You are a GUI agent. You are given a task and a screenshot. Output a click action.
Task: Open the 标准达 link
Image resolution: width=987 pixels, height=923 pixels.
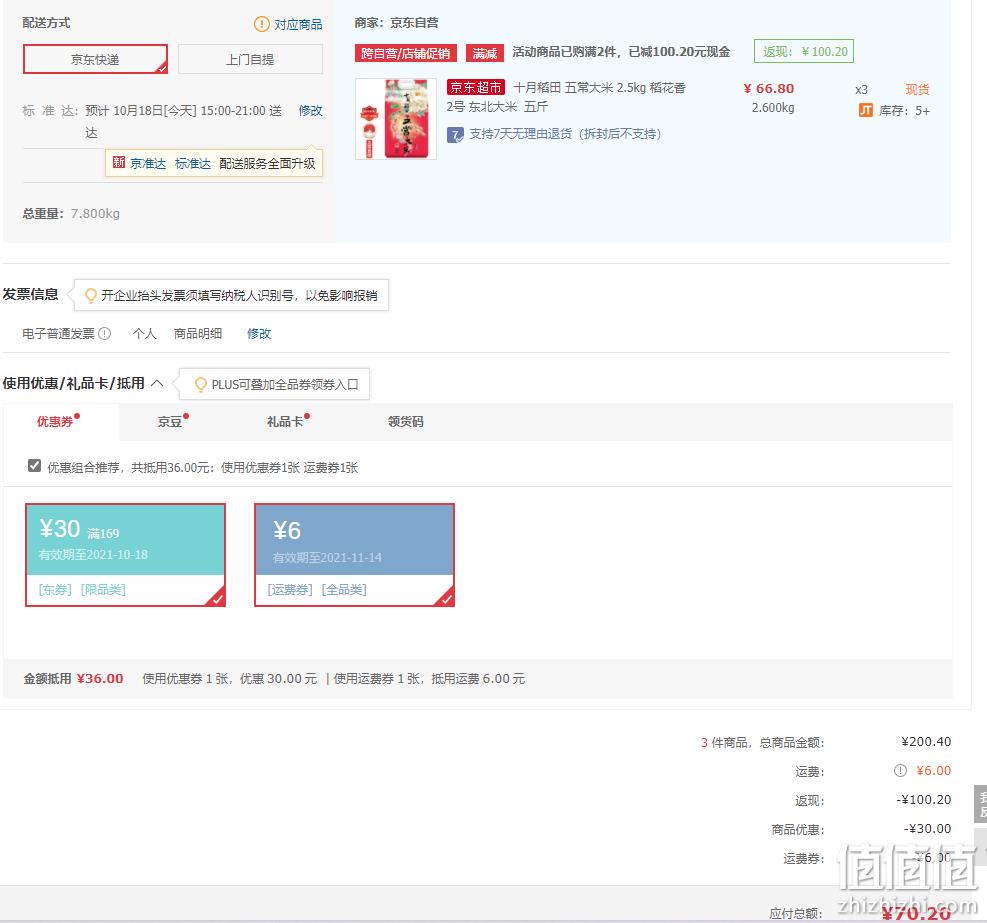click(193, 163)
